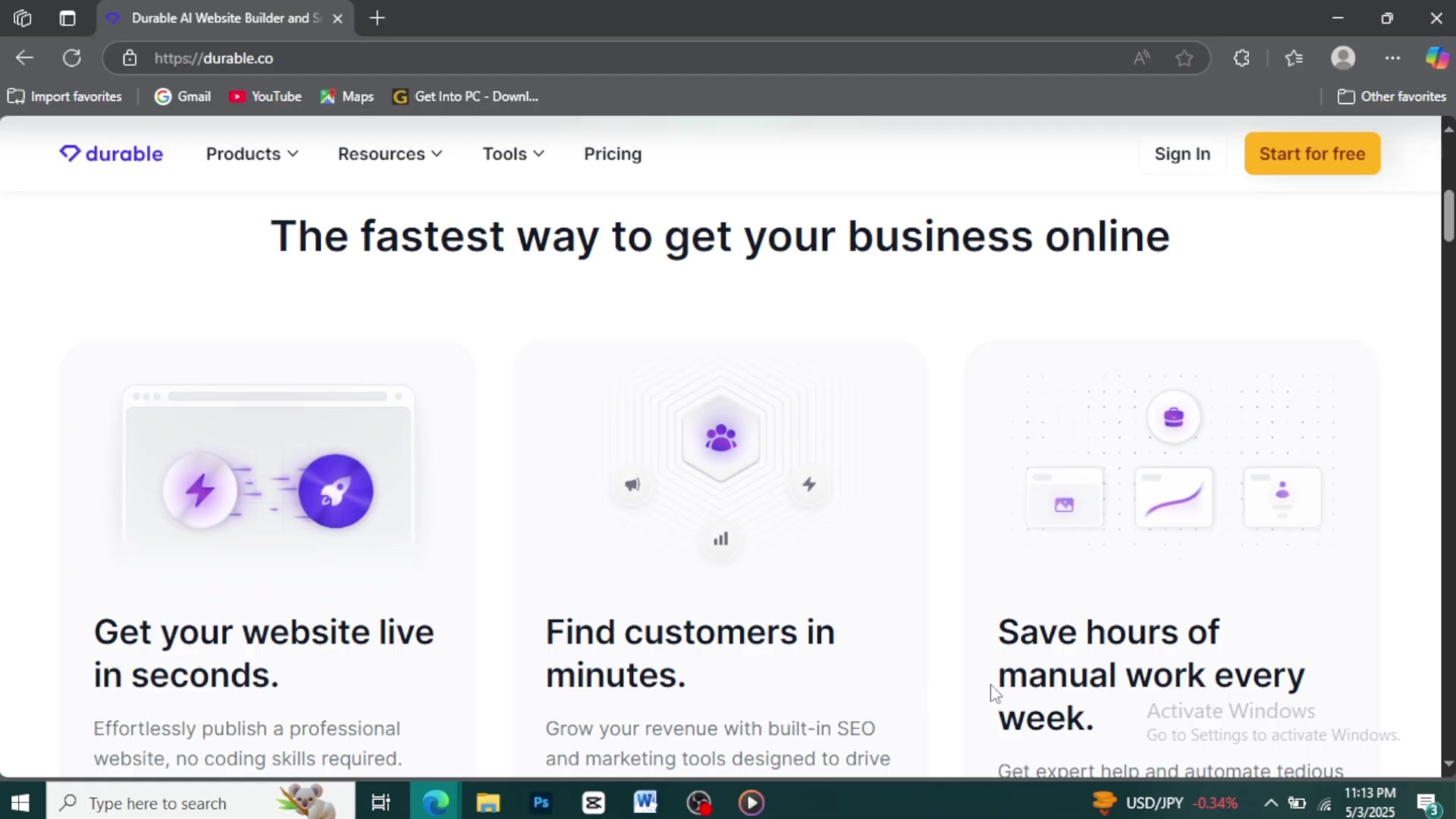The width and height of the screenshot is (1456, 819).
Task: Add page to favorites star icon
Action: (x=1185, y=58)
